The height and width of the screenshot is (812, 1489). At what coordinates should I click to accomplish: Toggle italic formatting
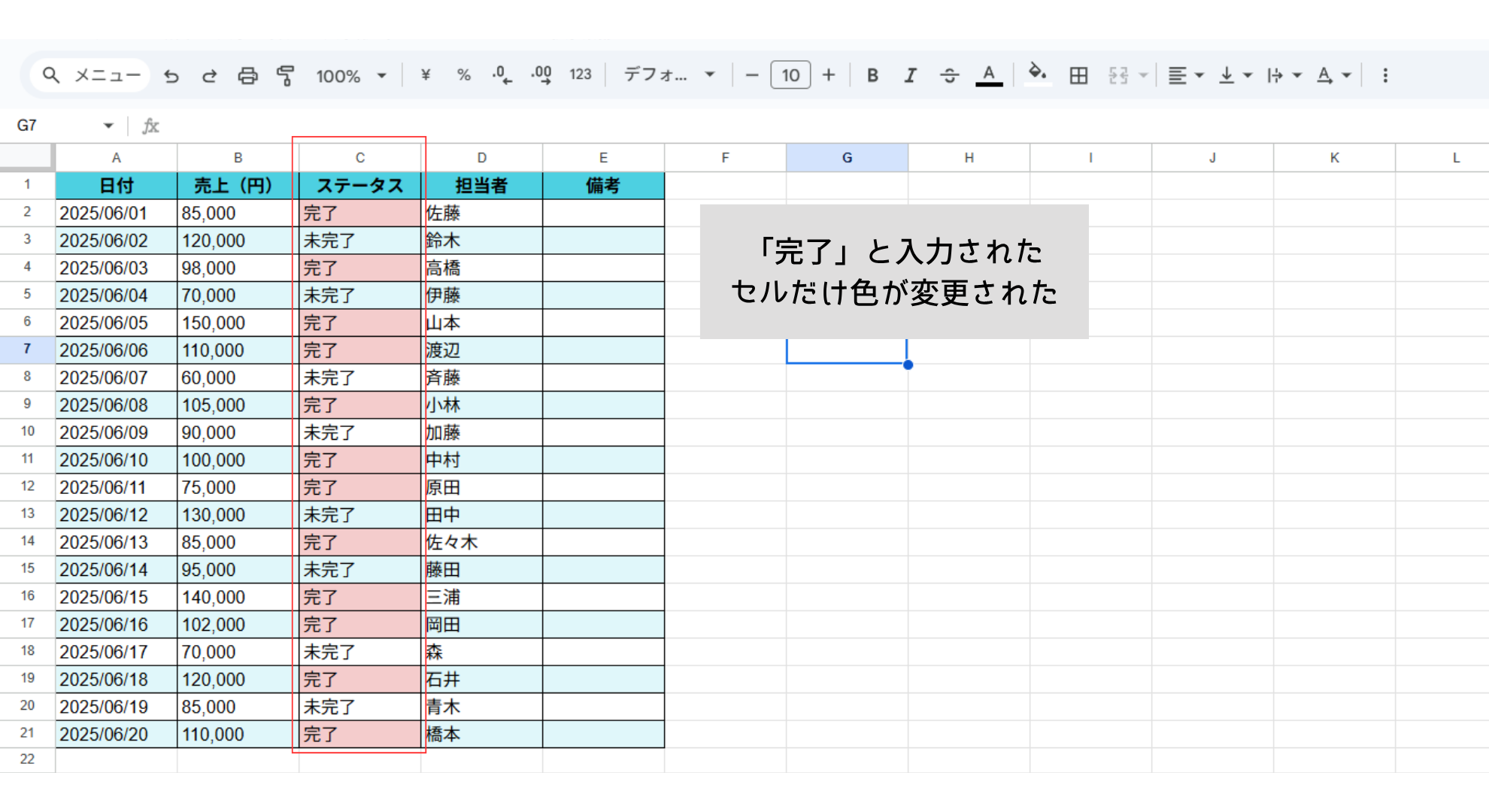point(911,75)
